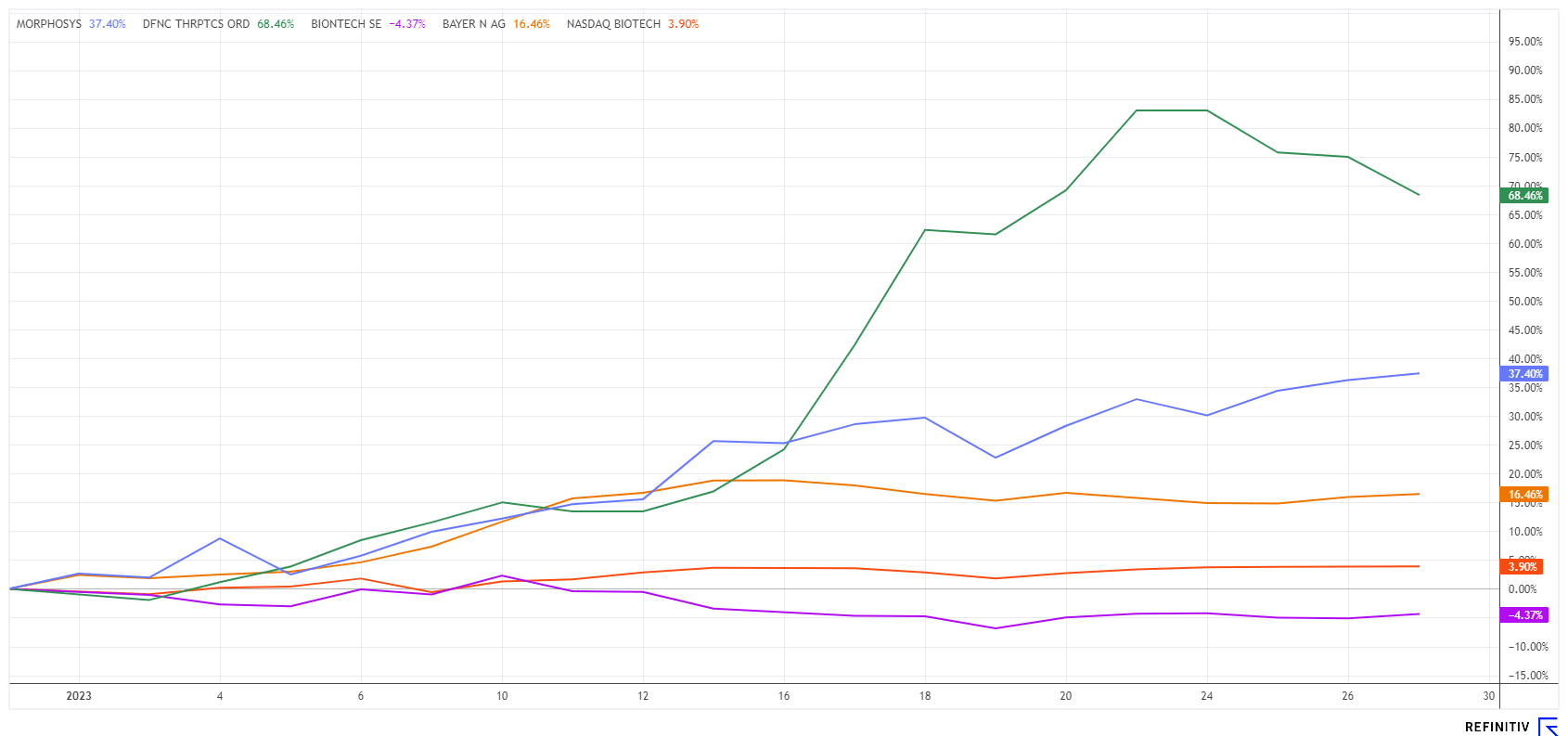
Task: Click the 10 date axis label
Action: [502, 696]
